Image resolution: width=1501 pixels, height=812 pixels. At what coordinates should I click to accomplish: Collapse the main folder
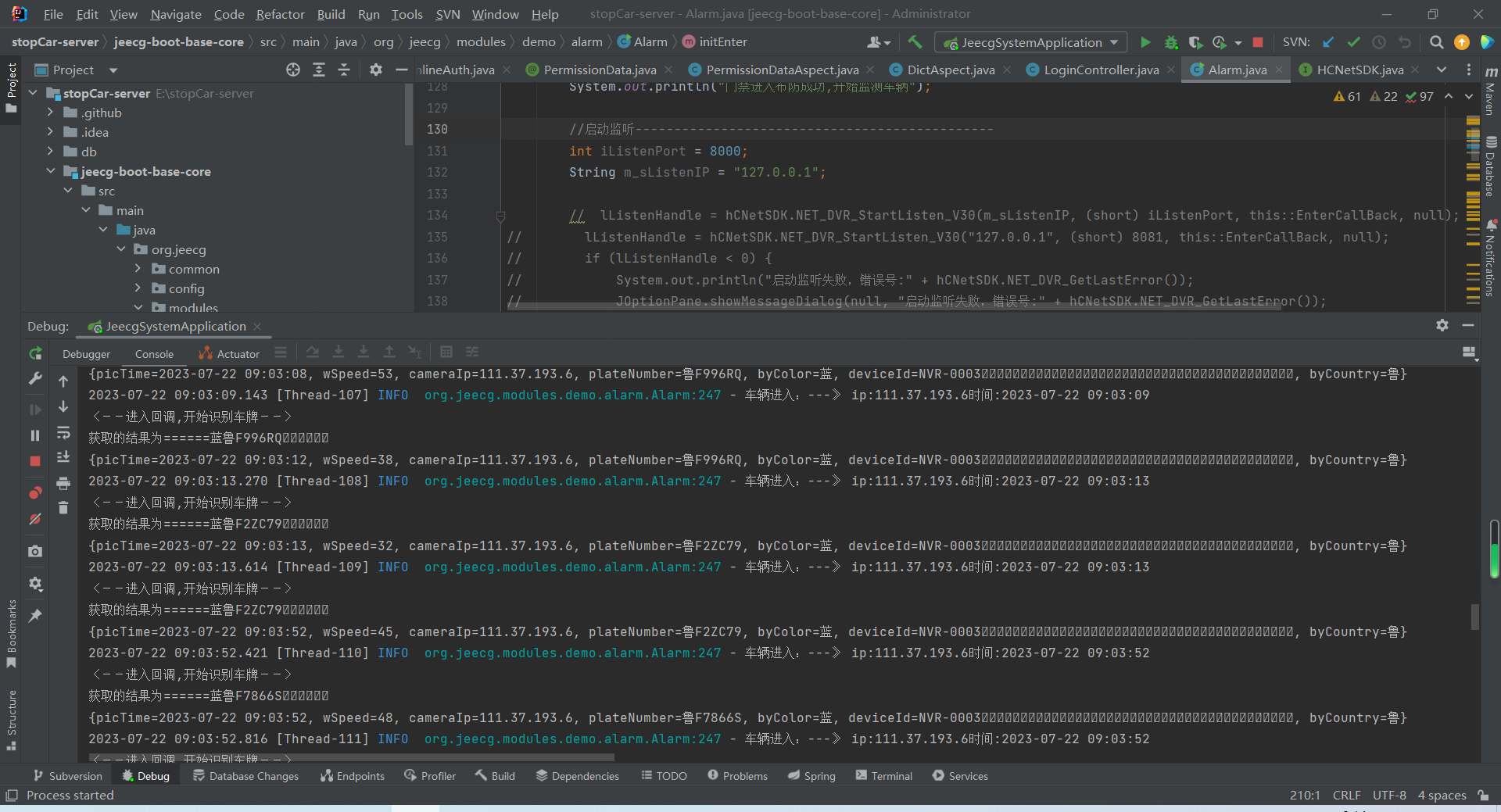point(85,210)
